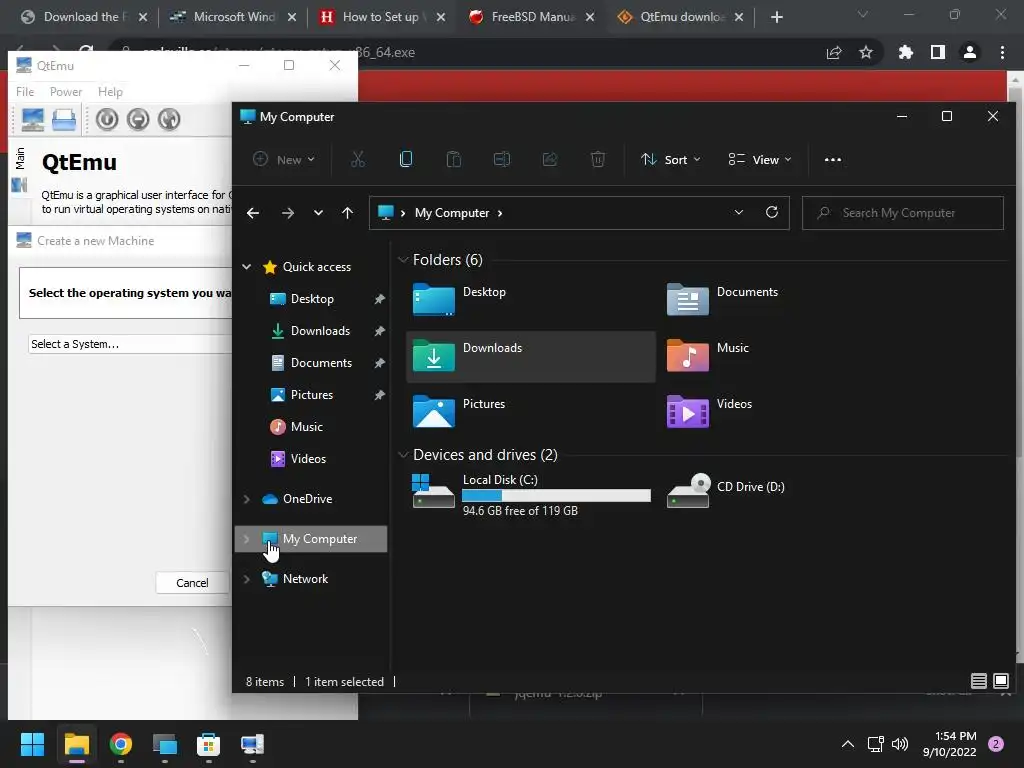Go back with the left arrow in File Explorer
This screenshot has height=768, width=1024.
pyautogui.click(x=253, y=213)
